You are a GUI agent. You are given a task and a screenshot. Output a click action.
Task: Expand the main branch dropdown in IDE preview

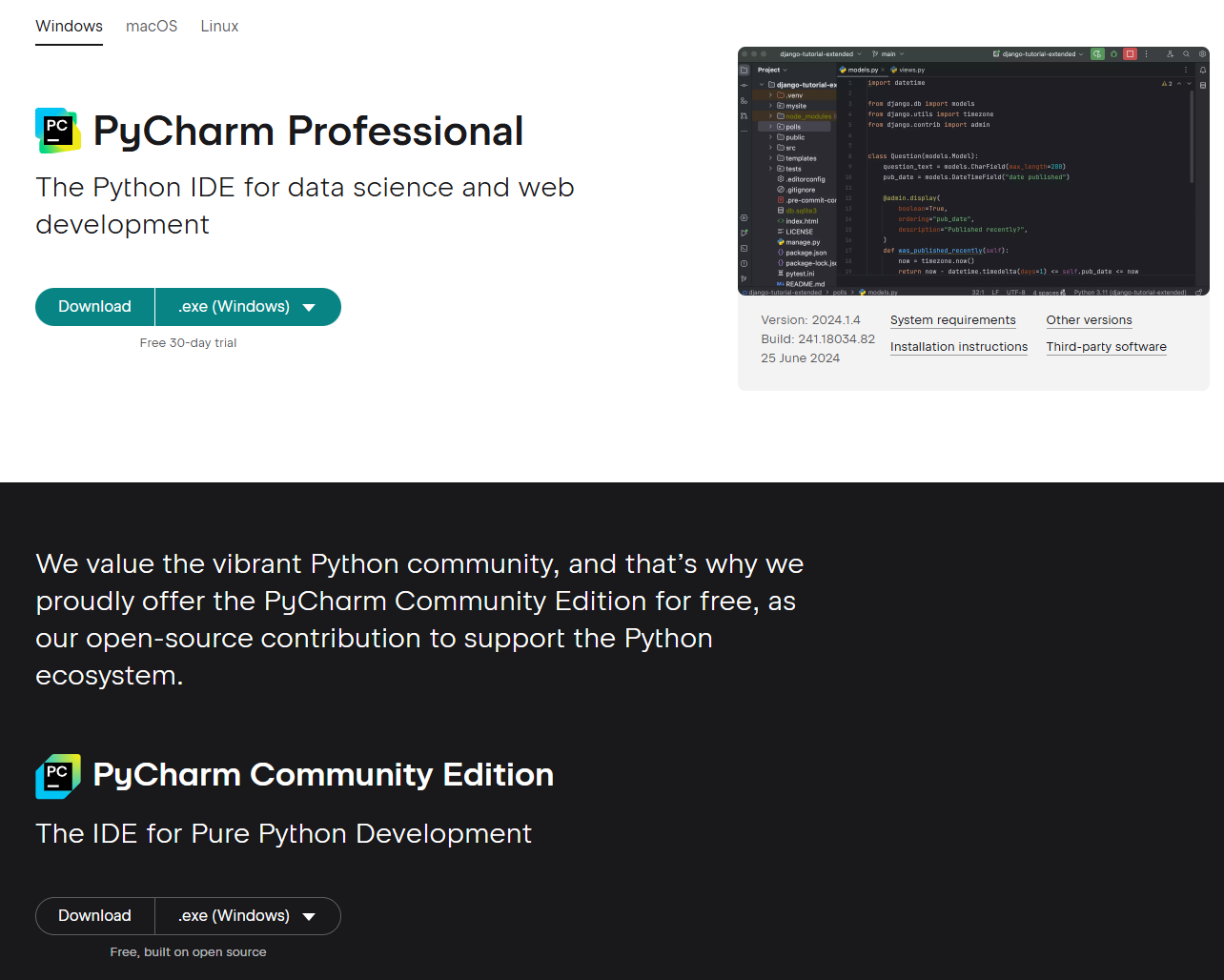tap(888, 54)
